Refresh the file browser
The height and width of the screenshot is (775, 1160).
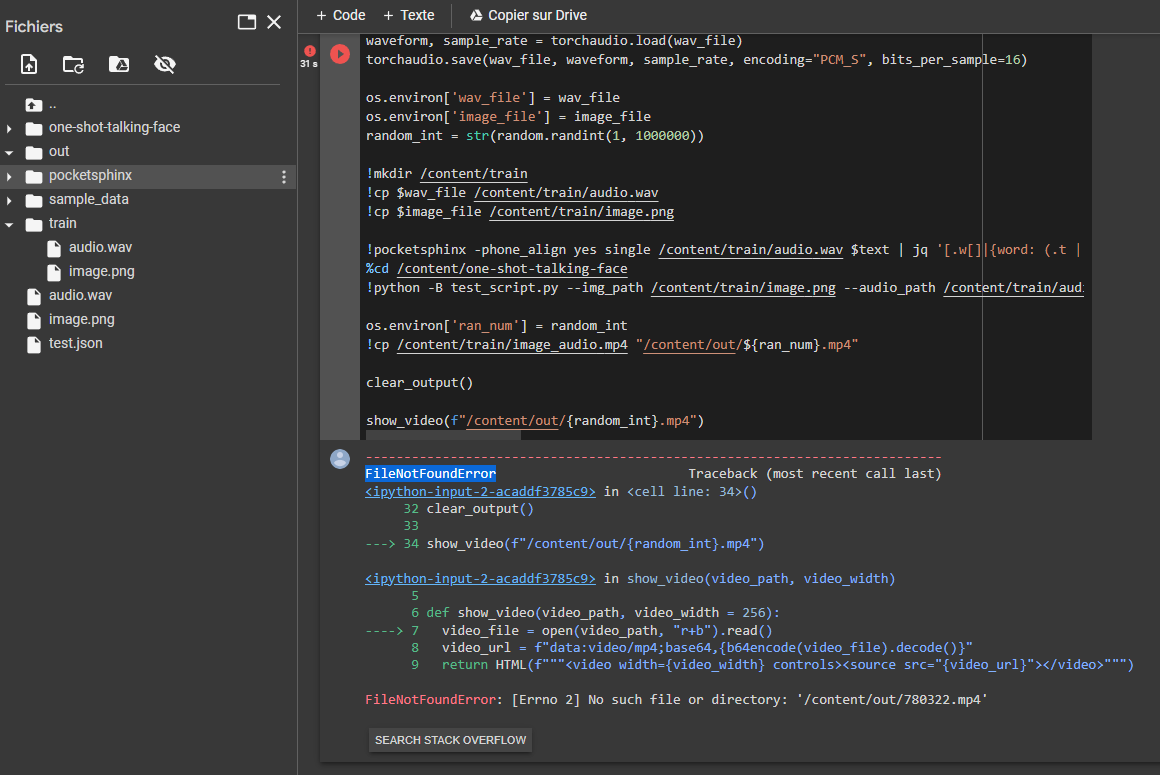click(x=73, y=63)
